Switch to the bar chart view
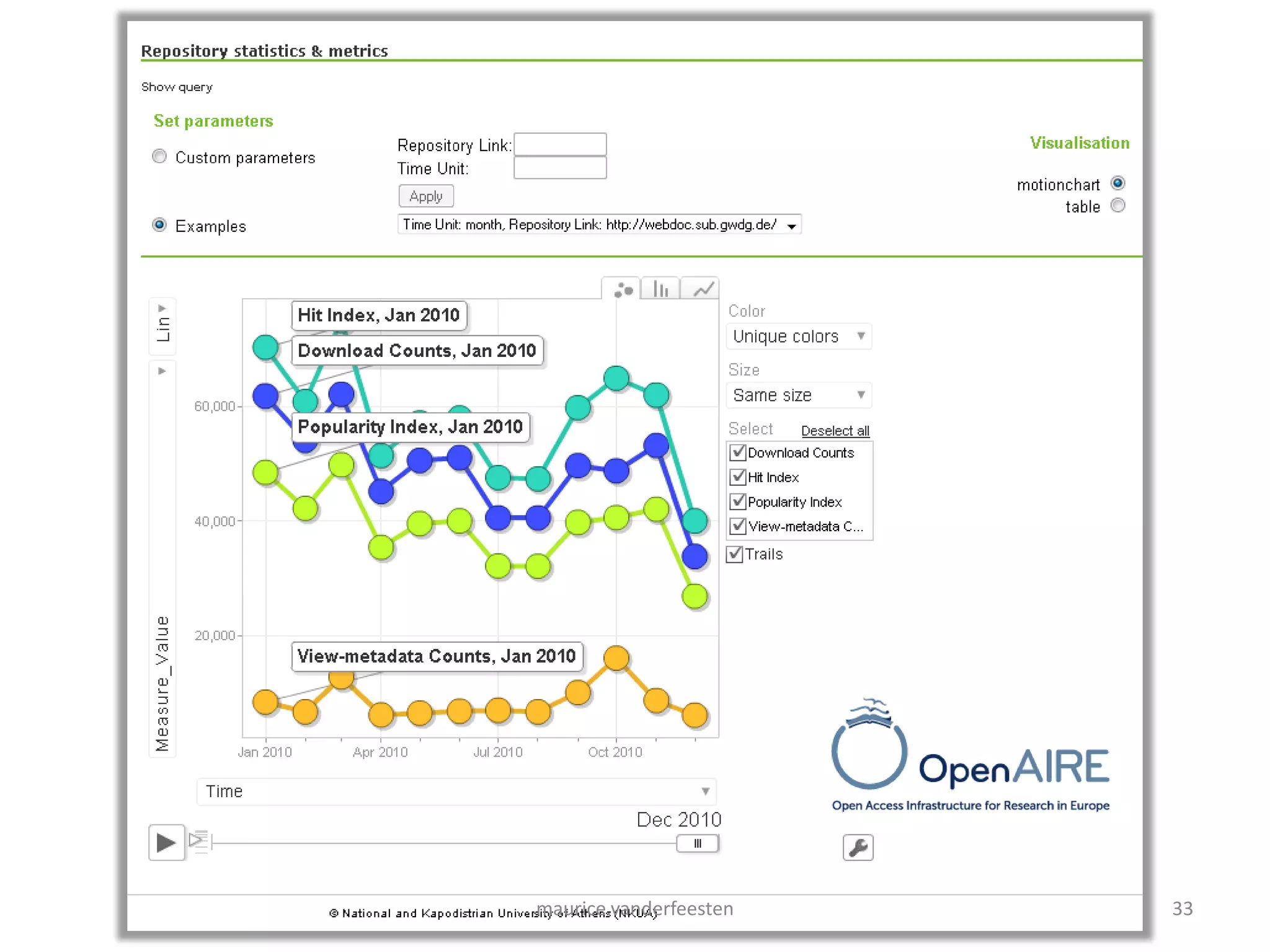 click(x=661, y=289)
